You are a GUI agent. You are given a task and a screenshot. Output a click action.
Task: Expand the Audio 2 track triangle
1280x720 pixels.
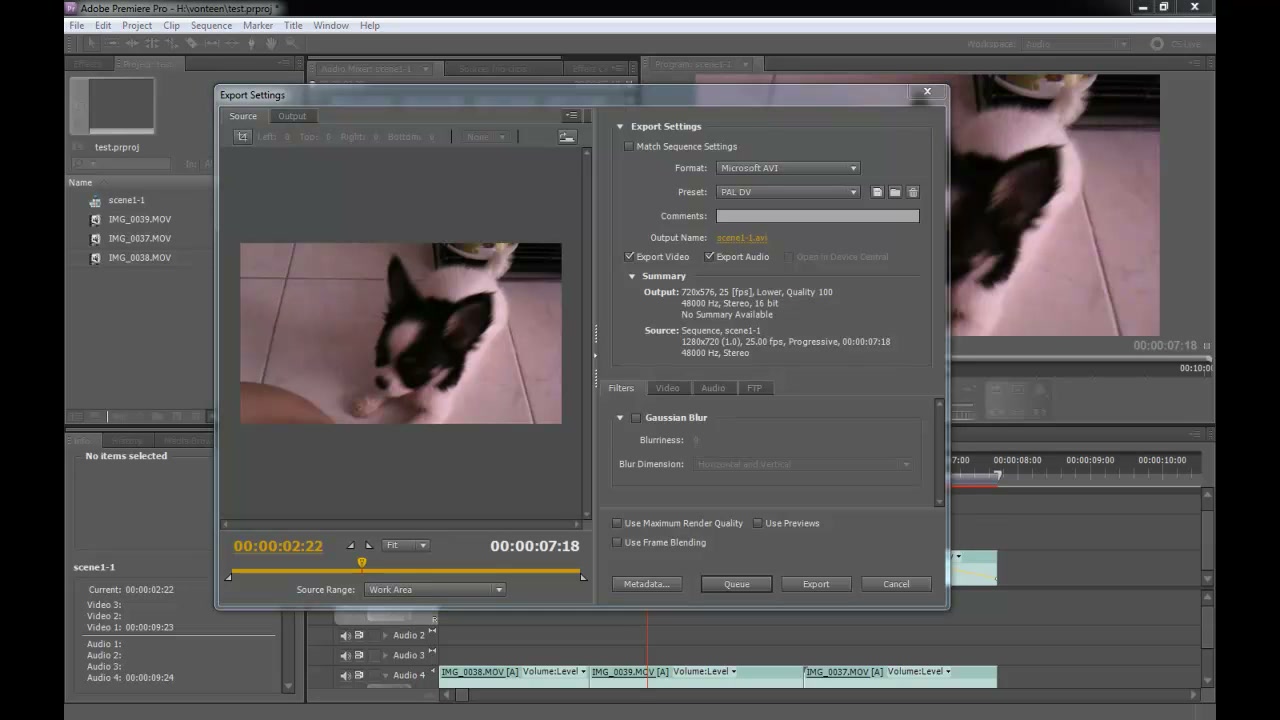point(385,636)
